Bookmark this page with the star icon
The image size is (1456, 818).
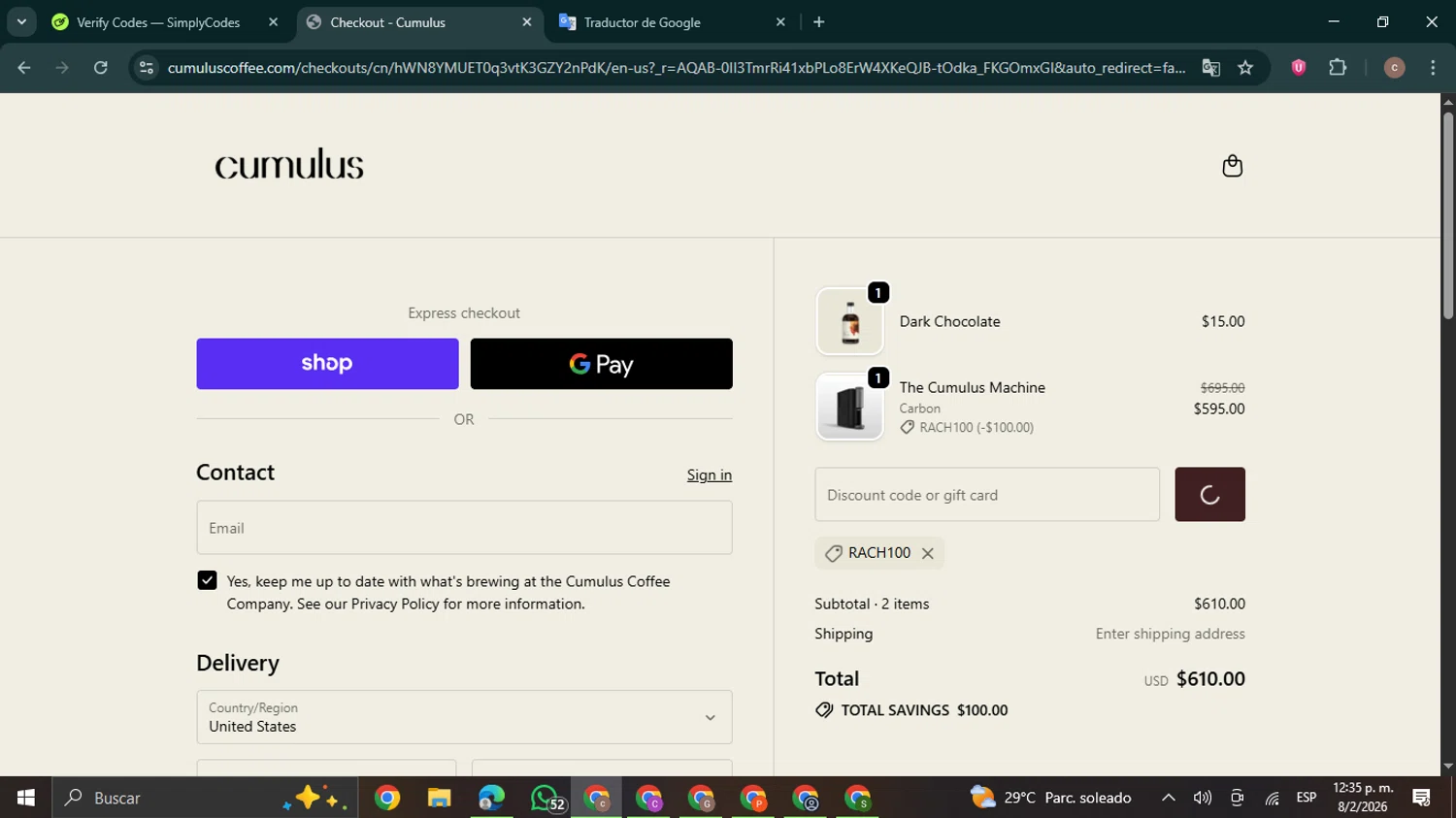pyautogui.click(x=1245, y=68)
